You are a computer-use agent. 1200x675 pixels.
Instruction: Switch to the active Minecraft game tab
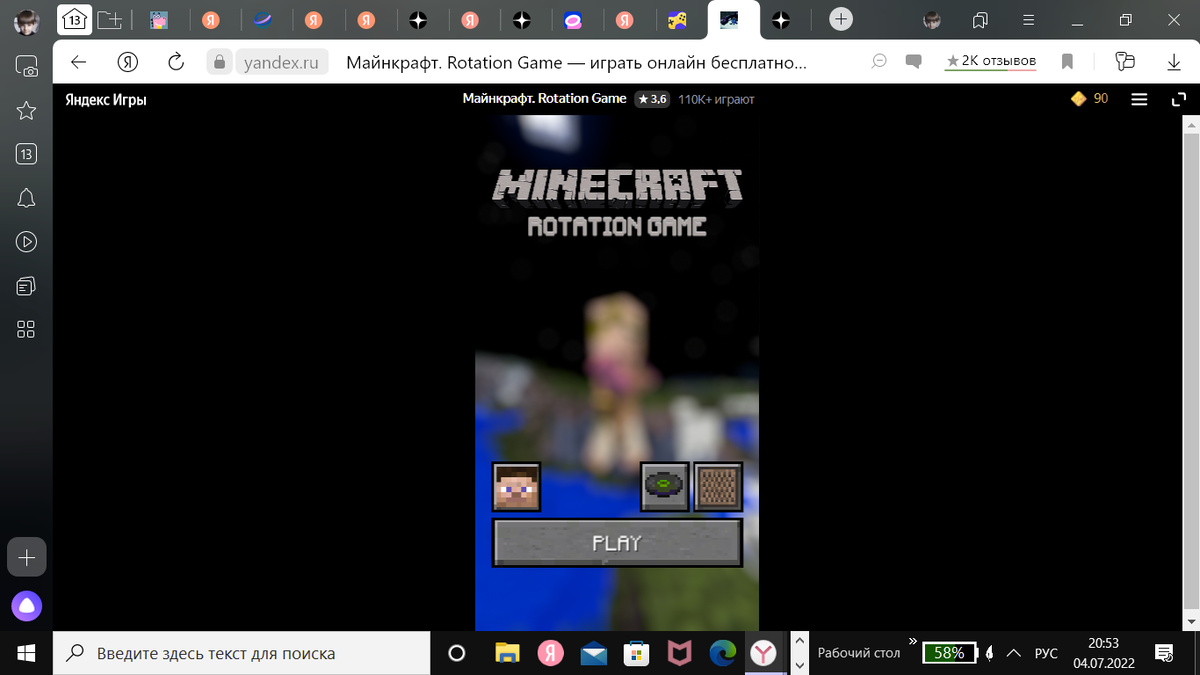(x=730, y=19)
